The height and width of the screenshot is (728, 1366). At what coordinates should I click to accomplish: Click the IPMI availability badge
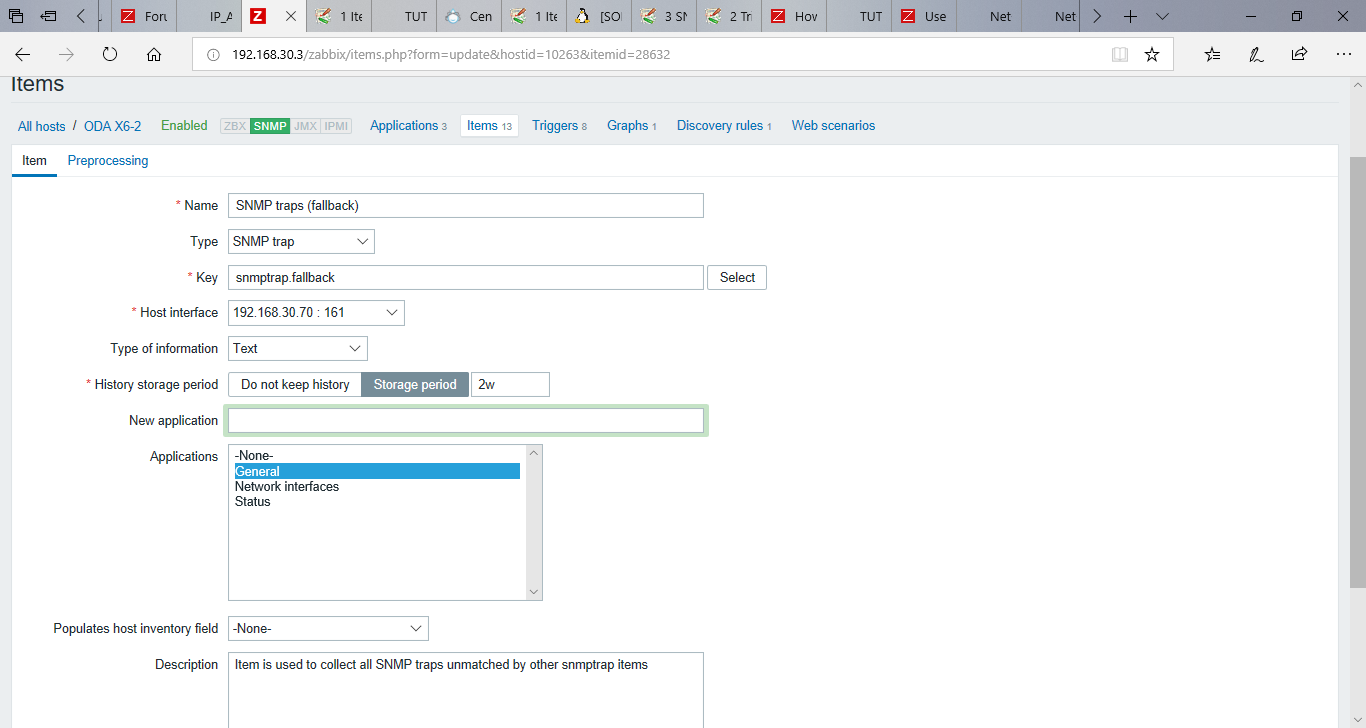pyautogui.click(x=337, y=126)
